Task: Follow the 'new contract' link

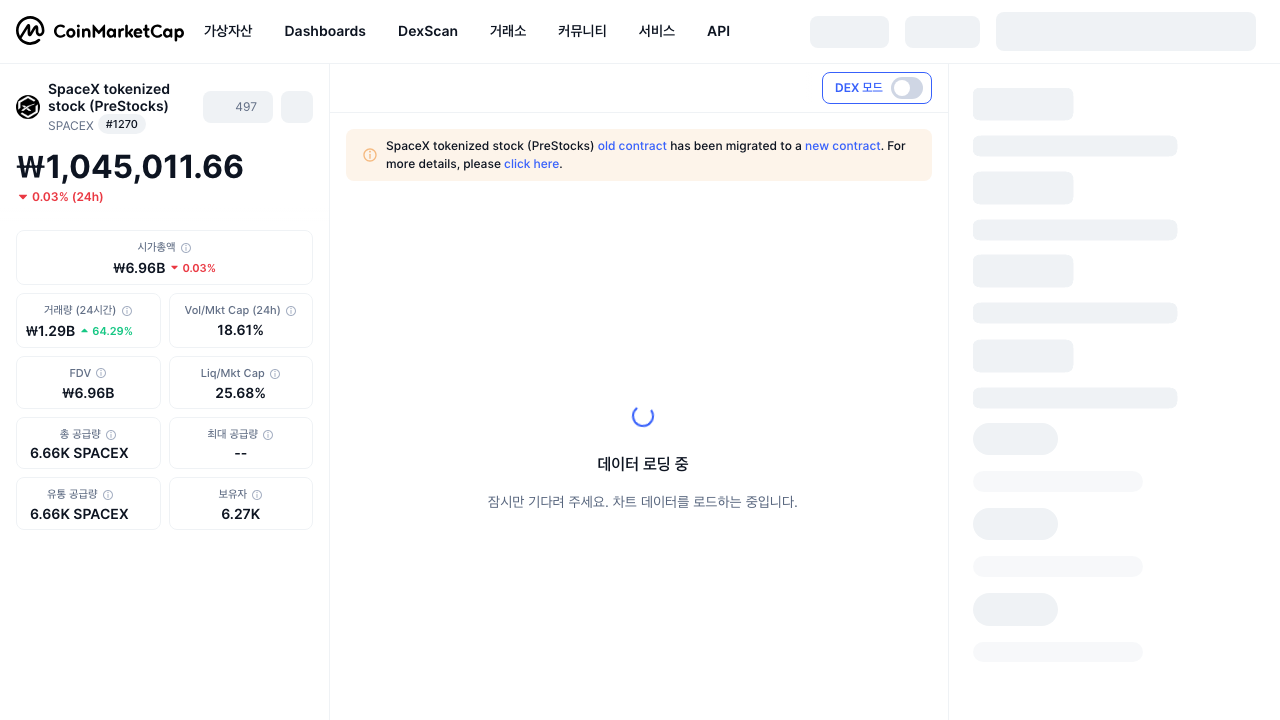Action: 843,146
